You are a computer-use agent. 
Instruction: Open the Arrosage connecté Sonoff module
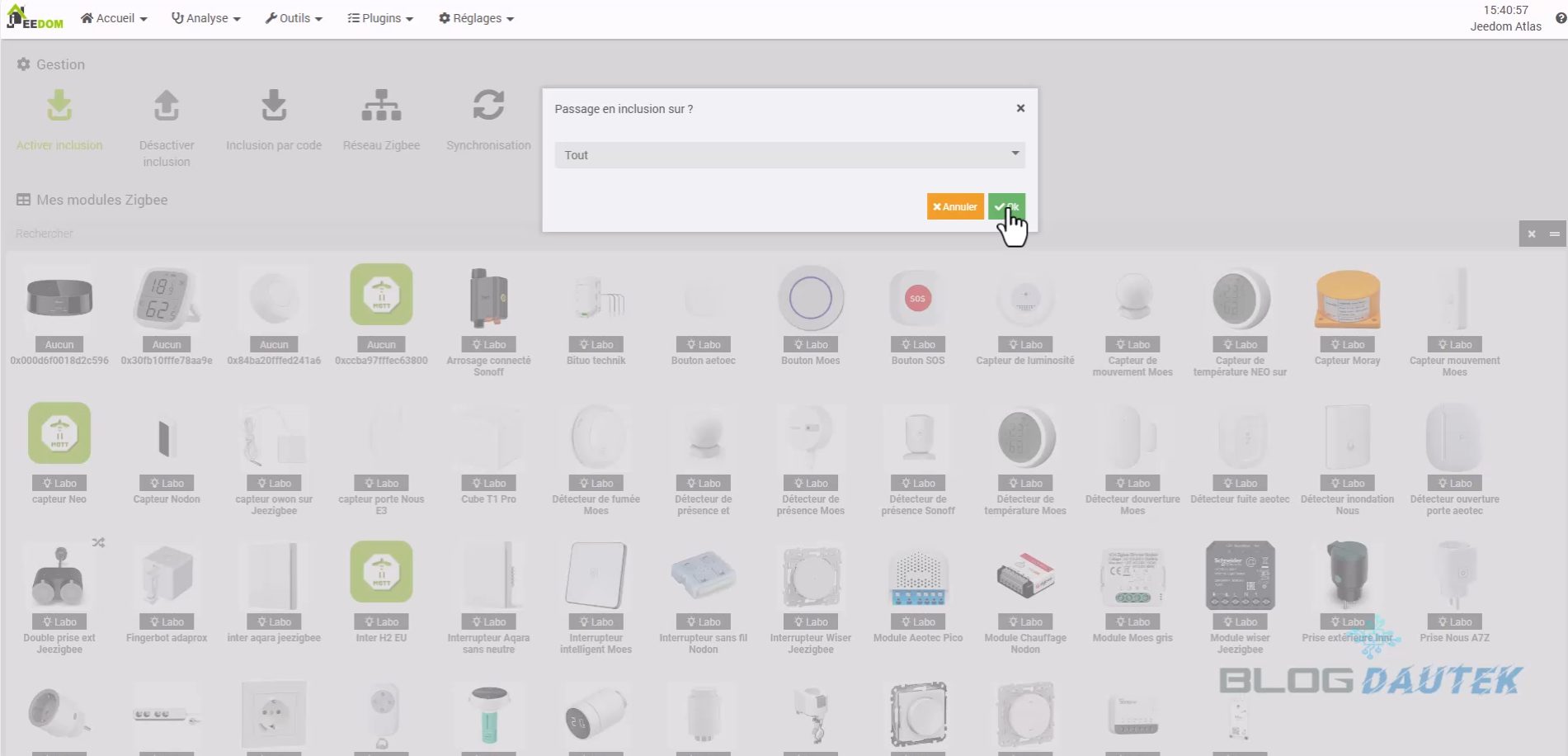click(488, 320)
